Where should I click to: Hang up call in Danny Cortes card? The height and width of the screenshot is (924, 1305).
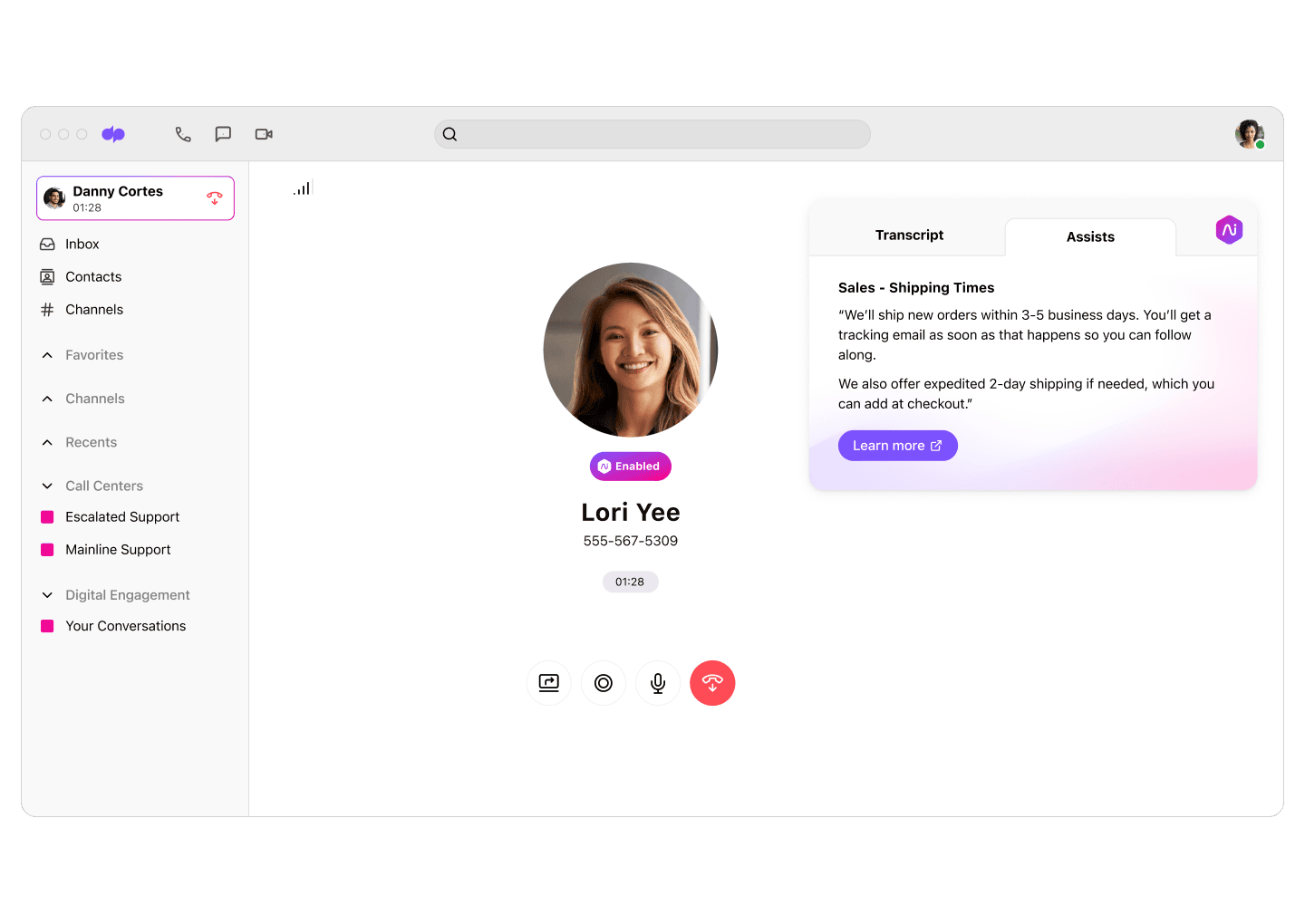tap(215, 197)
